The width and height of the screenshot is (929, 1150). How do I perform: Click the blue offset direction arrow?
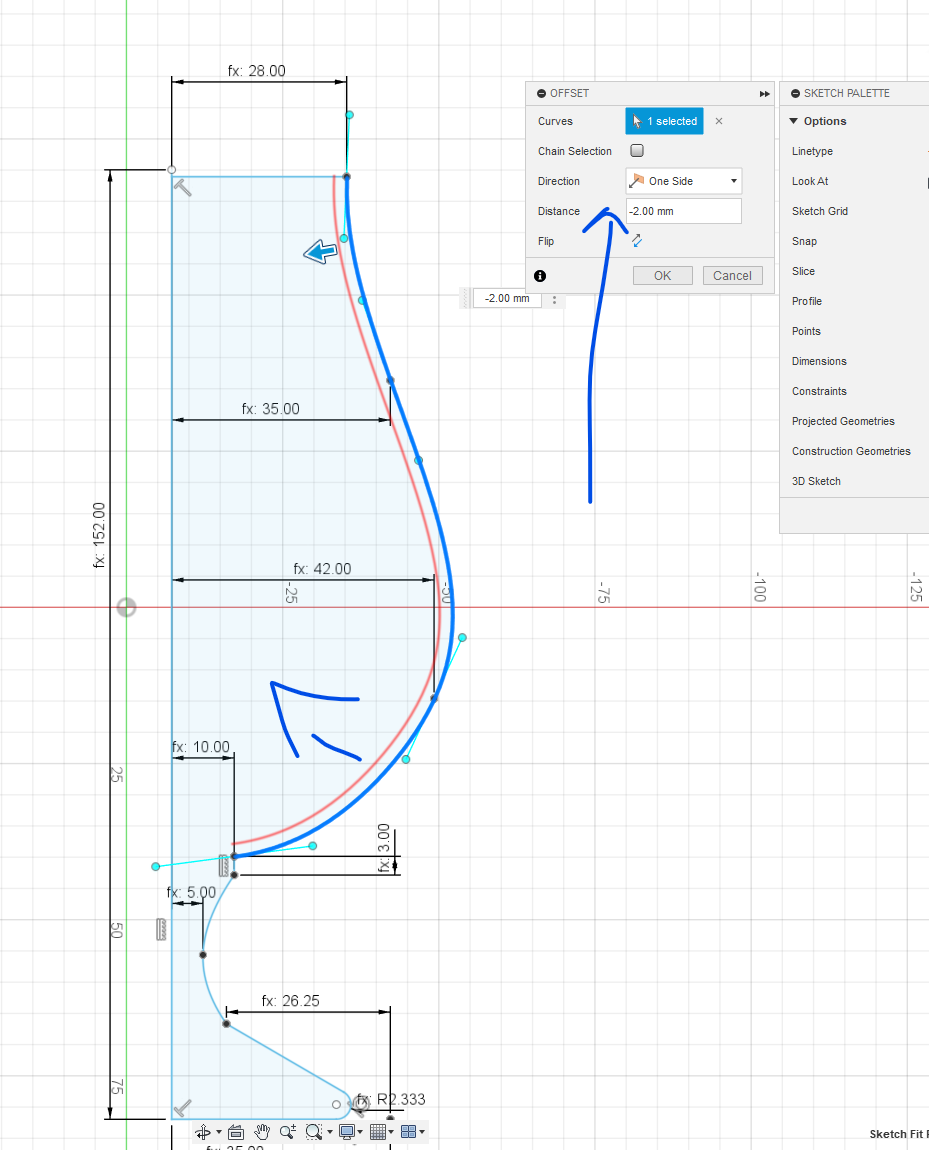(320, 253)
